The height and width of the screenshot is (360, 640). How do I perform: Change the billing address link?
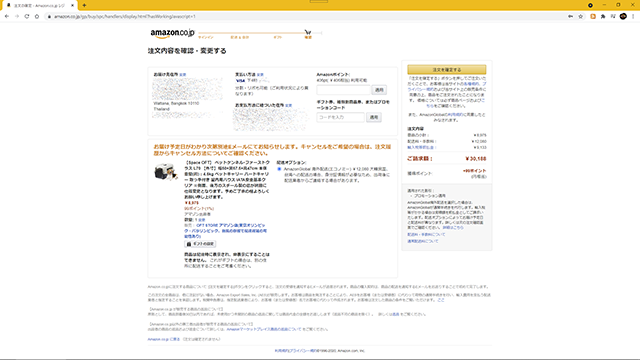(289, 105)
